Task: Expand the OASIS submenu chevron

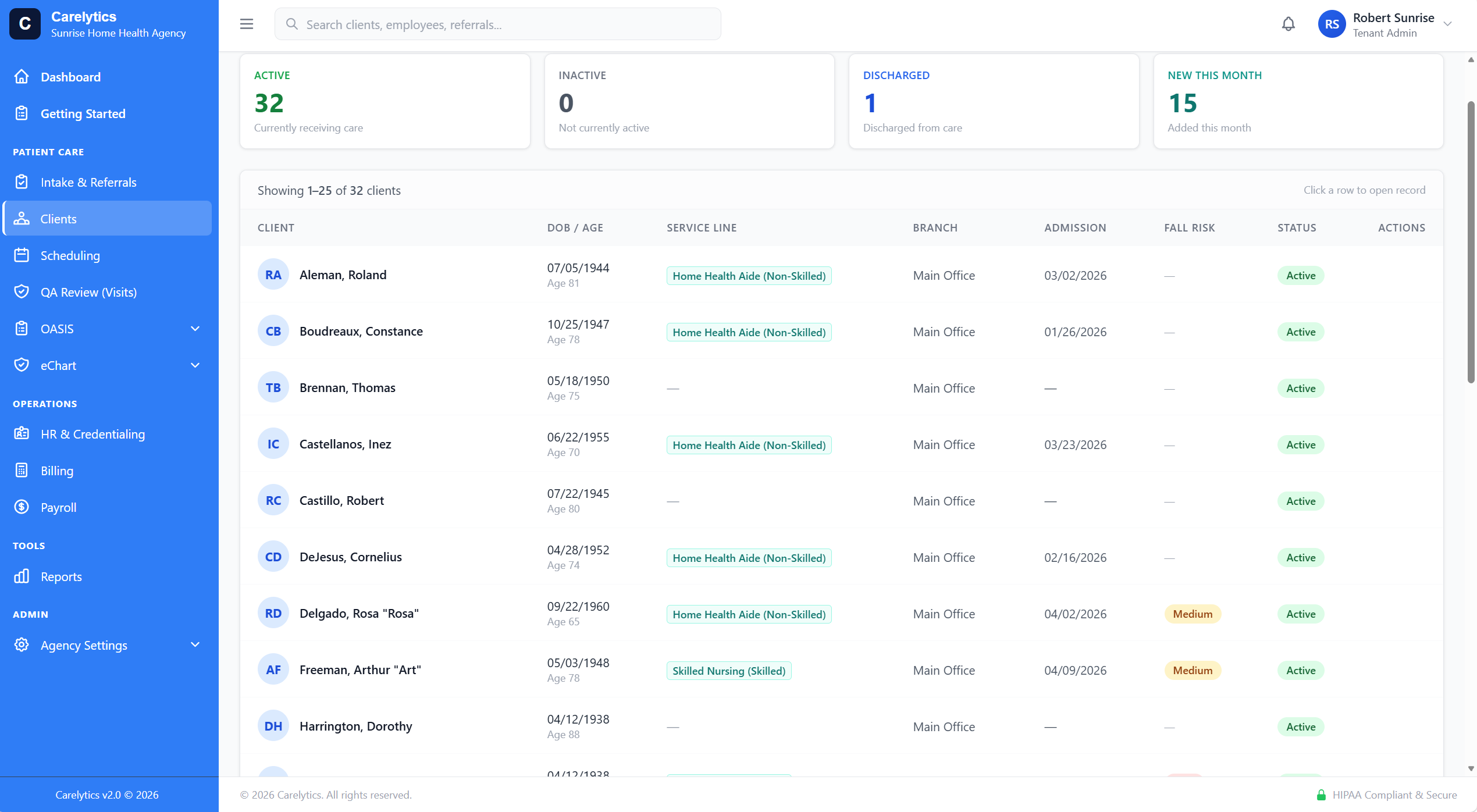Action: point(195,329)
